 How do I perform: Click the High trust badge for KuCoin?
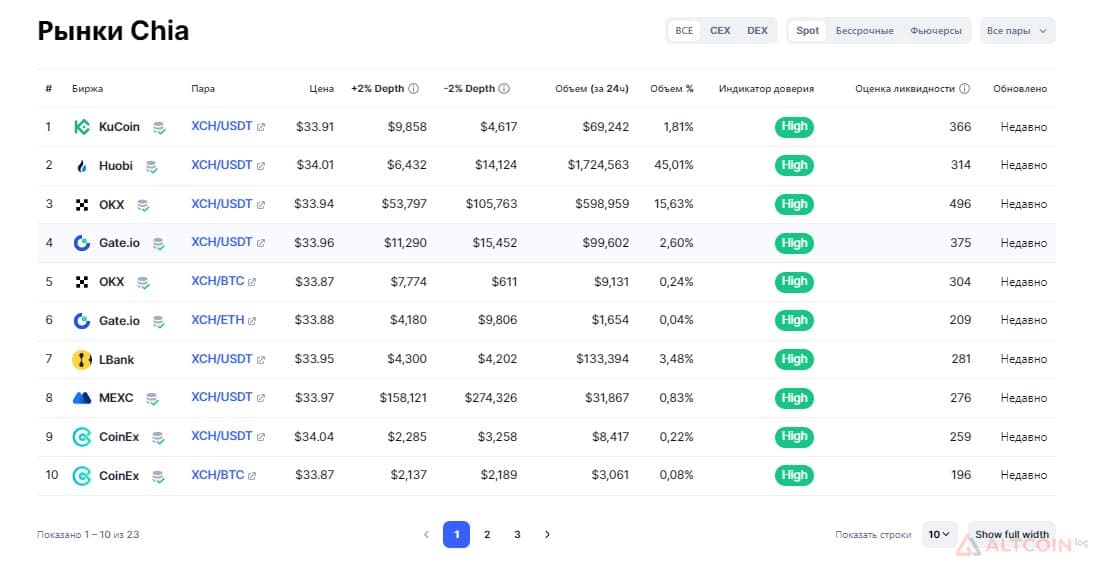[794, 127]
